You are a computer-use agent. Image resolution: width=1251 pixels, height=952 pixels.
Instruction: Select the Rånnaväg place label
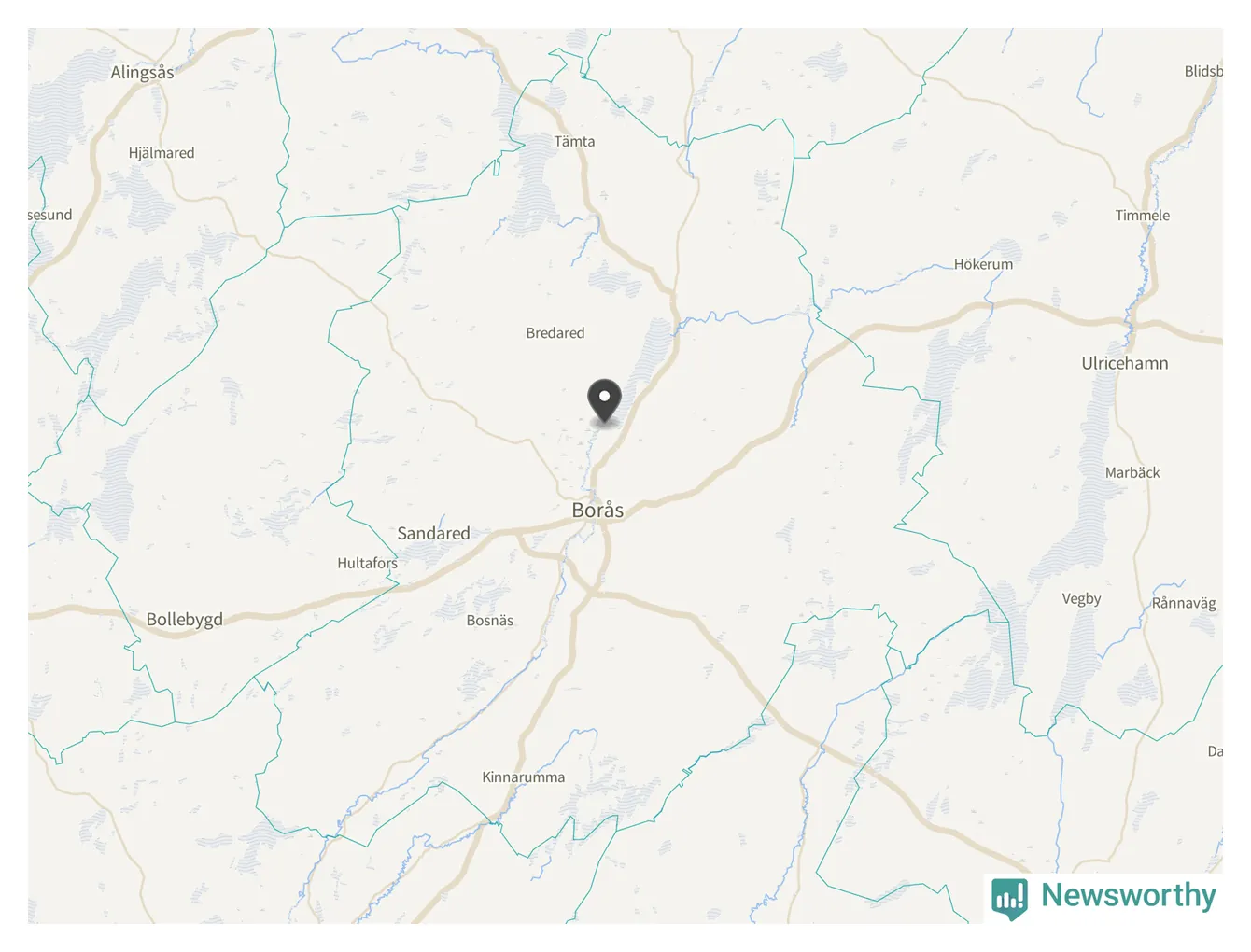[x=1184, y=603]
